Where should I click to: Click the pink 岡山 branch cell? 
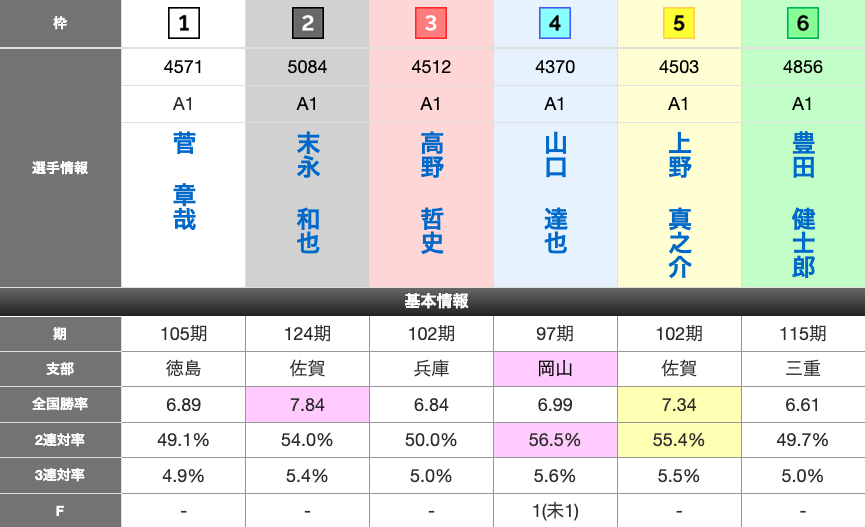click(555, 368)
